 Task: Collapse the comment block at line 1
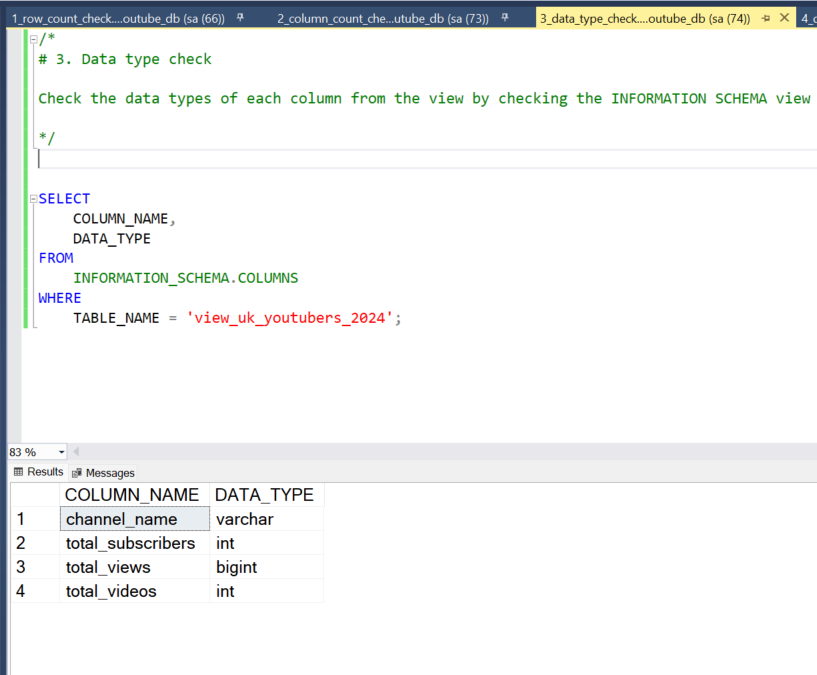tap(34, 38)
